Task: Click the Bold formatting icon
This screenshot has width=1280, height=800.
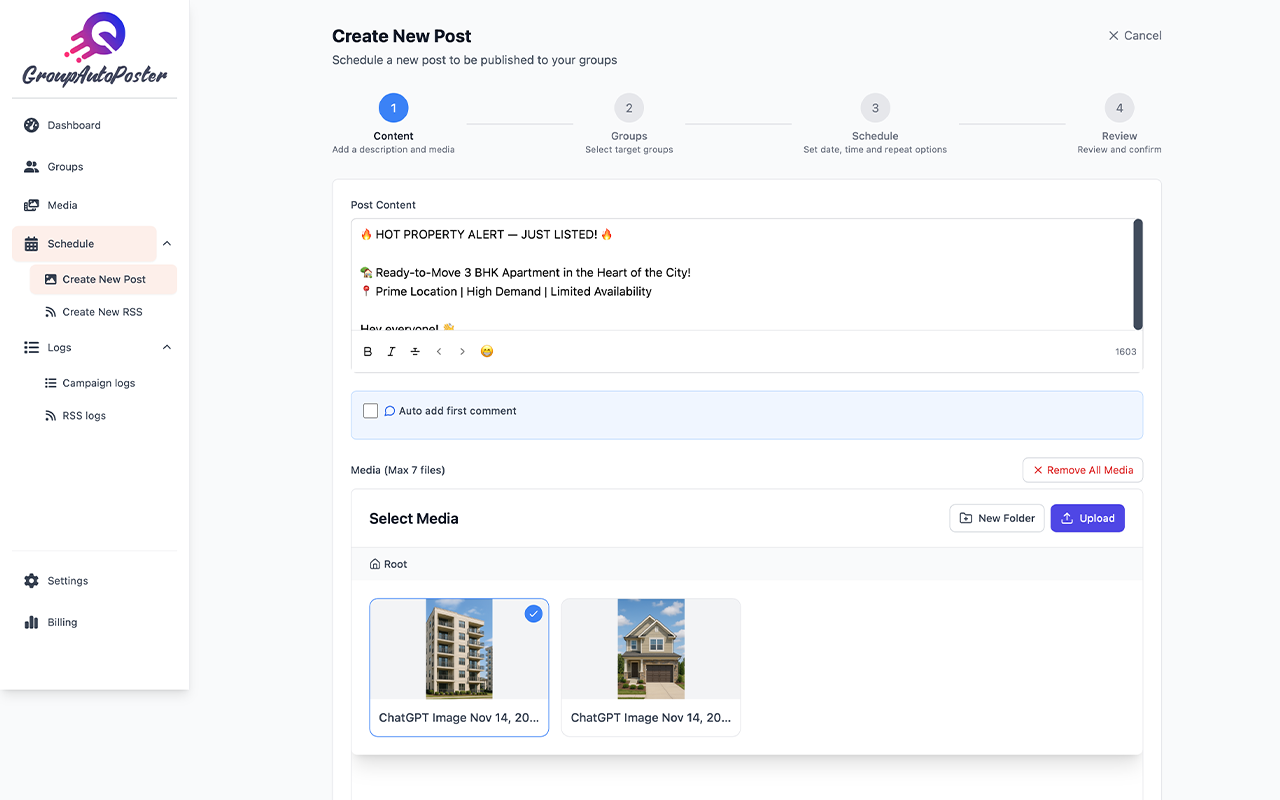Action: pos(368,352)
